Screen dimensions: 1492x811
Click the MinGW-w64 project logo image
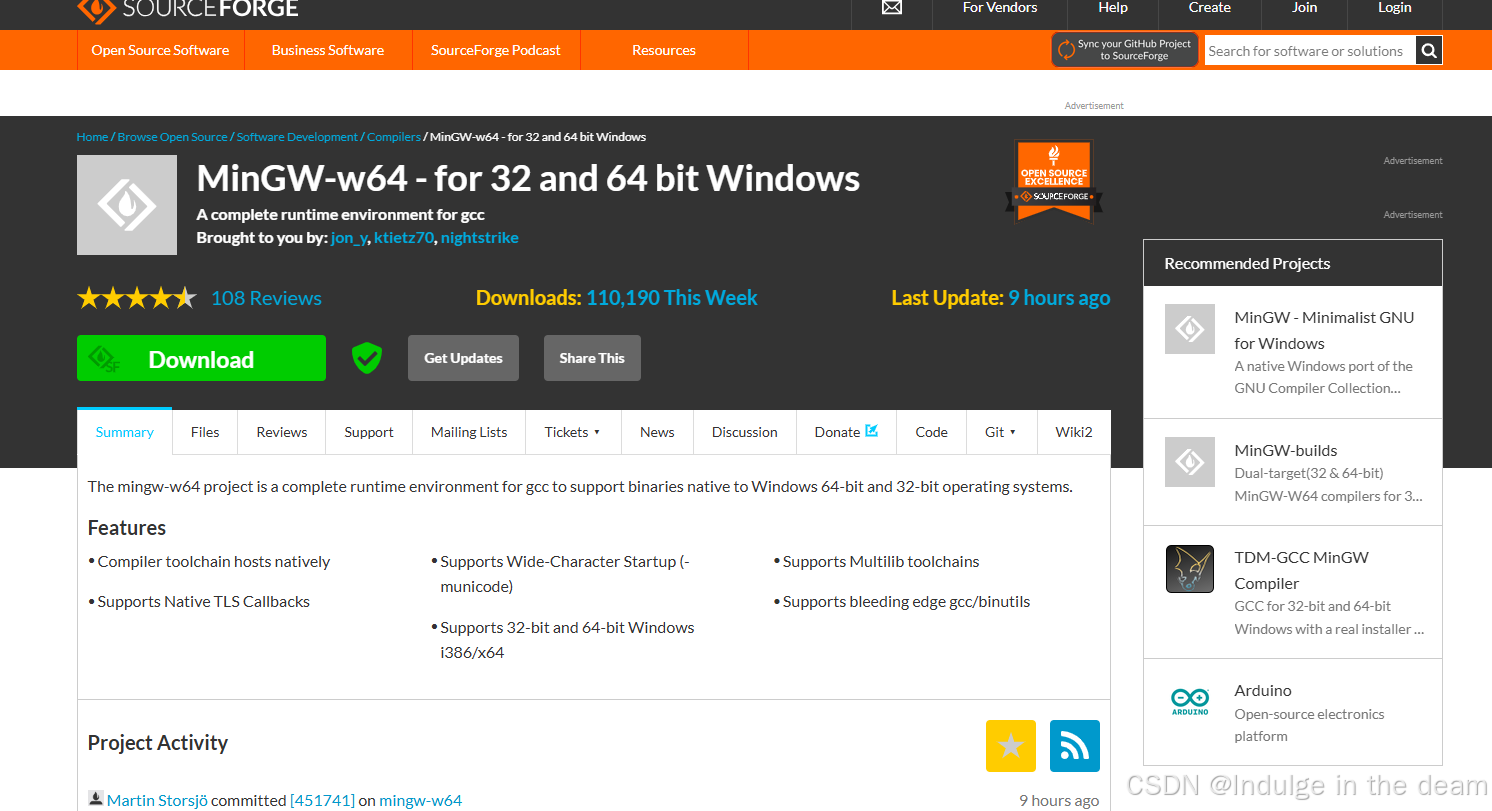tap(127, 205)
